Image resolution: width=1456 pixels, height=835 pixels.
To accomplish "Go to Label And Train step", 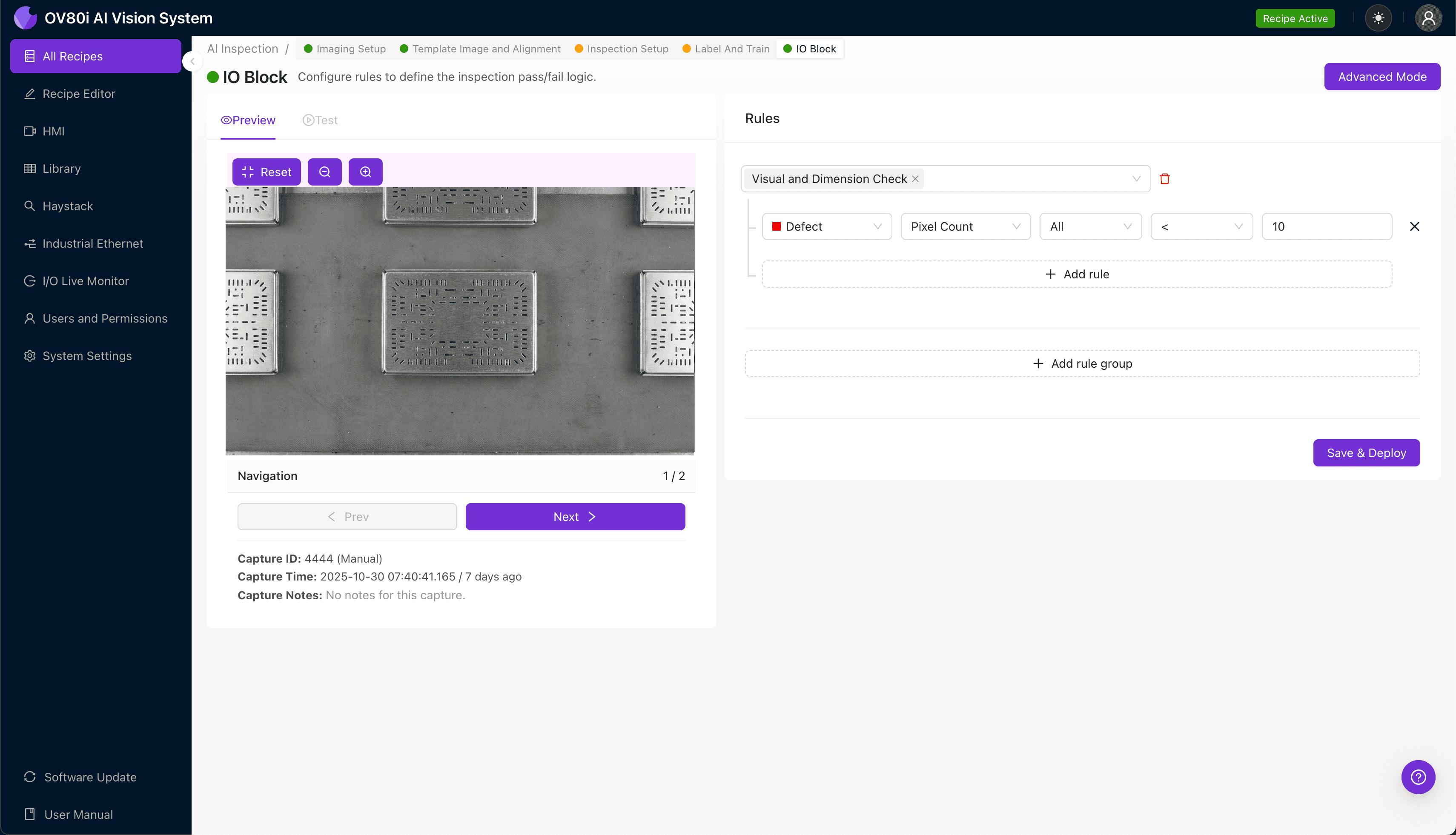I will coord(726,49).
